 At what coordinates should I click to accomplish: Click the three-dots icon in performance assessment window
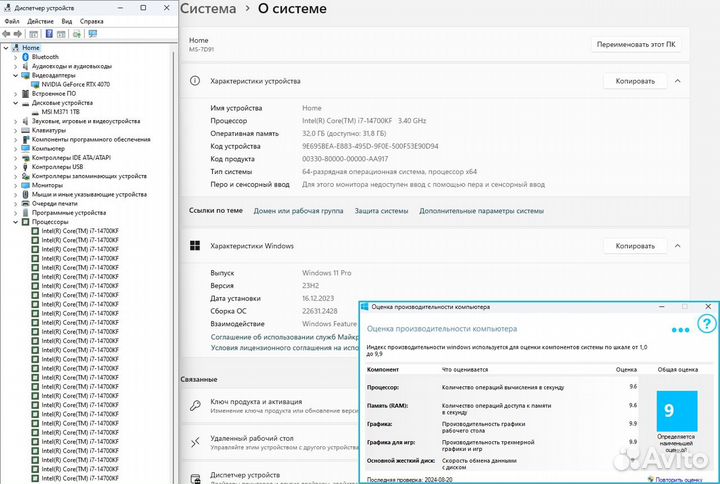[680, 328]
